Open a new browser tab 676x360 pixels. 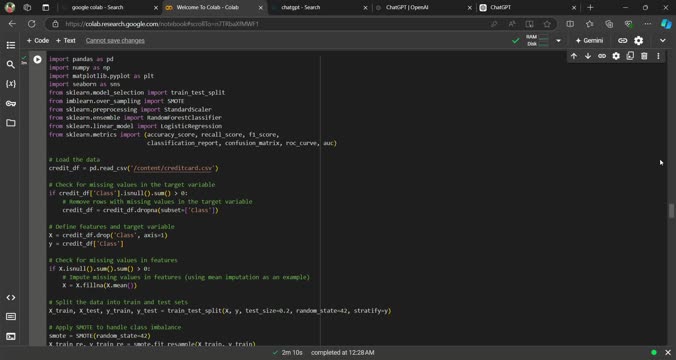(x=590, y=7)
